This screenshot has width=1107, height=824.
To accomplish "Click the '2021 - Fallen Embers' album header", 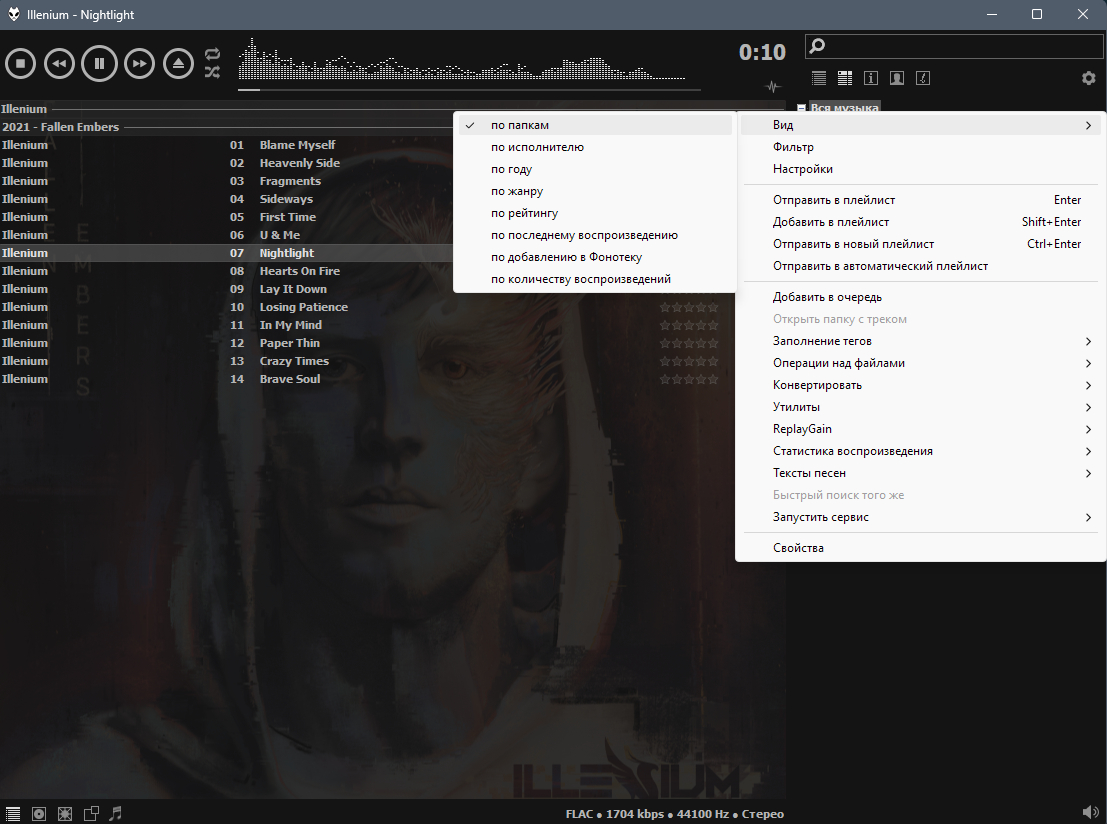I will click(x=226, y=127).
